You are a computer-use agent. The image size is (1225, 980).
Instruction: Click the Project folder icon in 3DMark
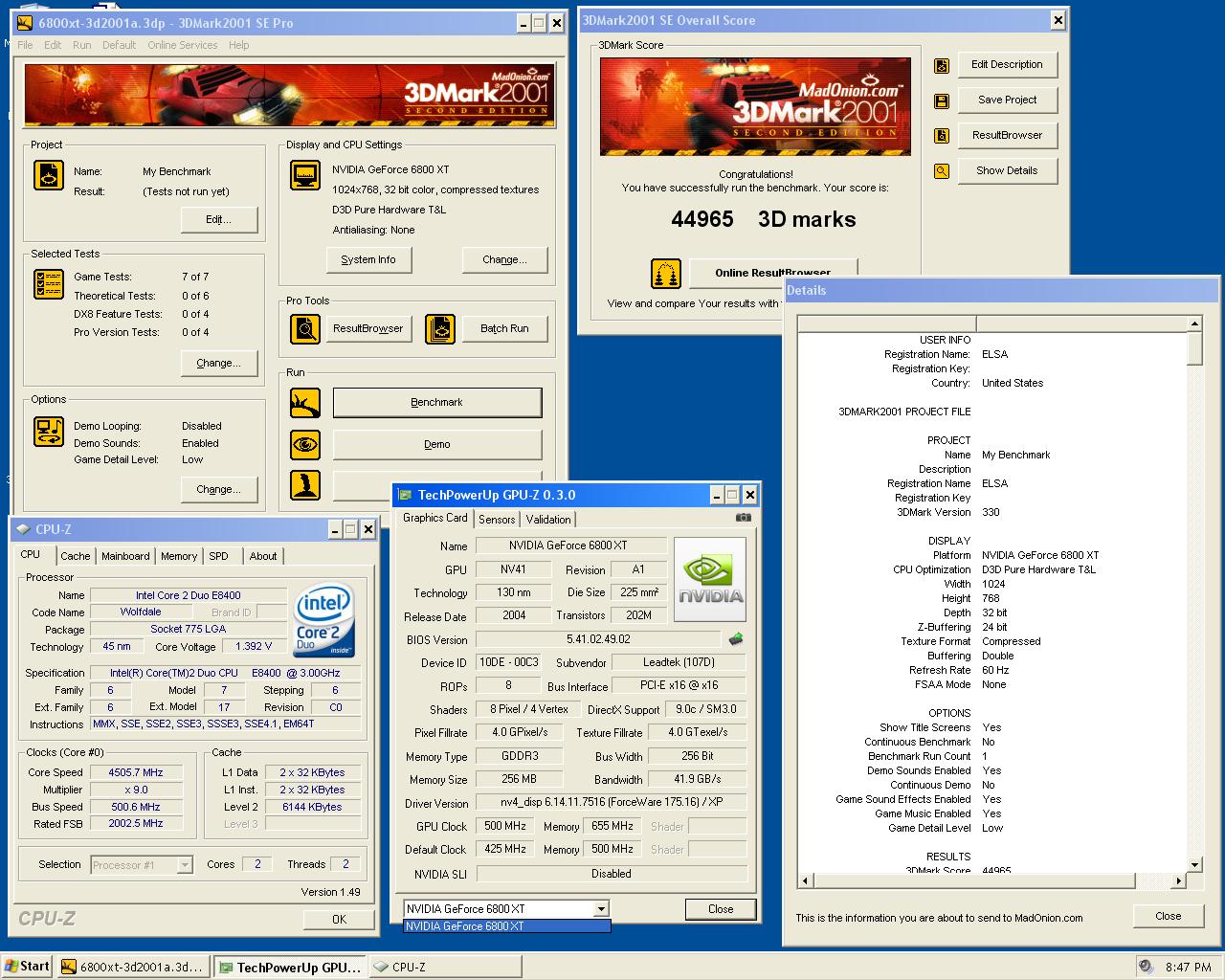tap(49, 175)
